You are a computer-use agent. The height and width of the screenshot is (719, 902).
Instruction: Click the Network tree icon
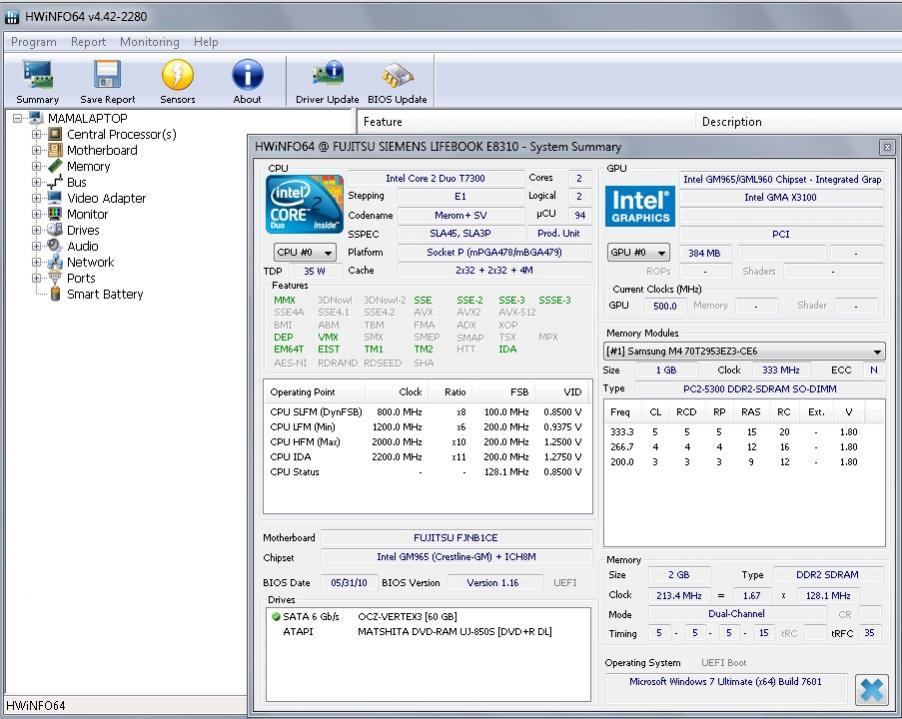tap(55, 262)
